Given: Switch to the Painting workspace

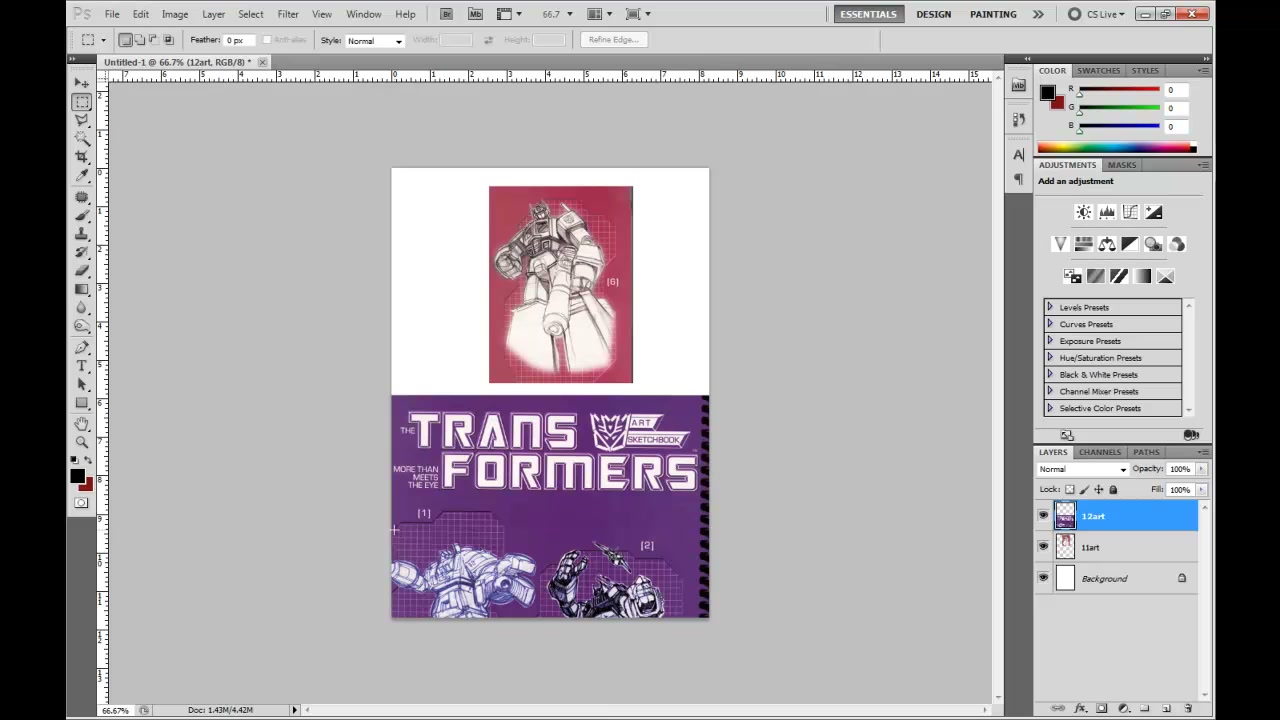Looking at the screenshot, I should 993,14.
